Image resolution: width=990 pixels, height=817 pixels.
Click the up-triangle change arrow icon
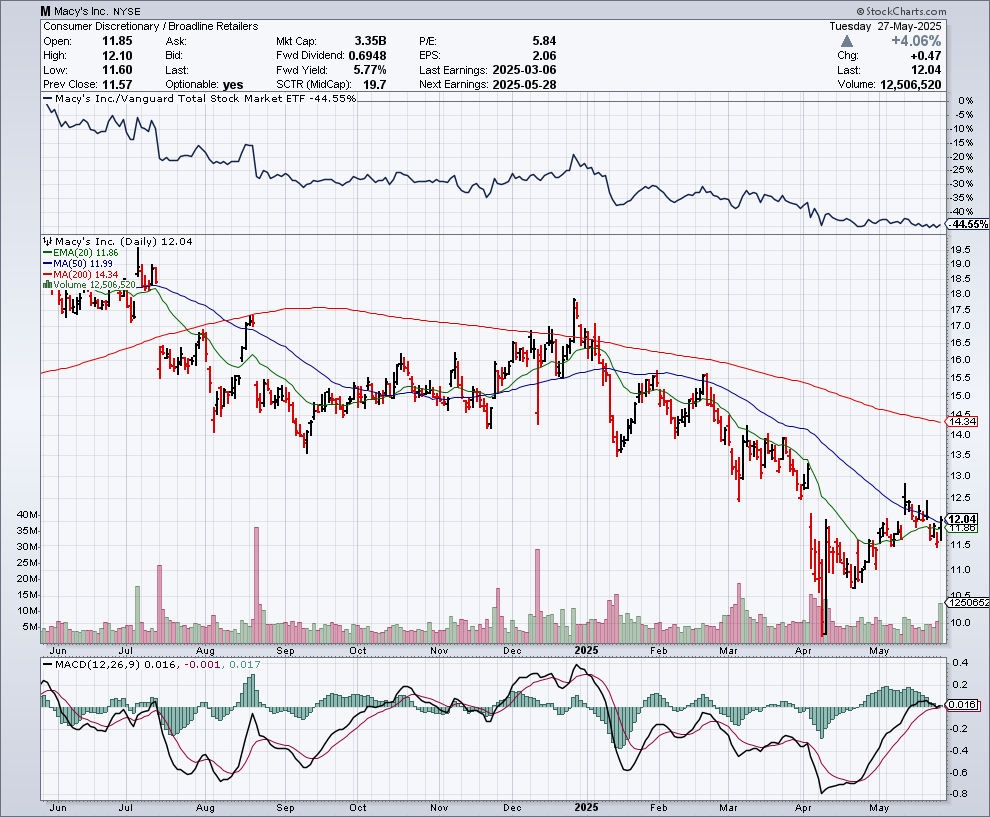click(x=847, y=41)
